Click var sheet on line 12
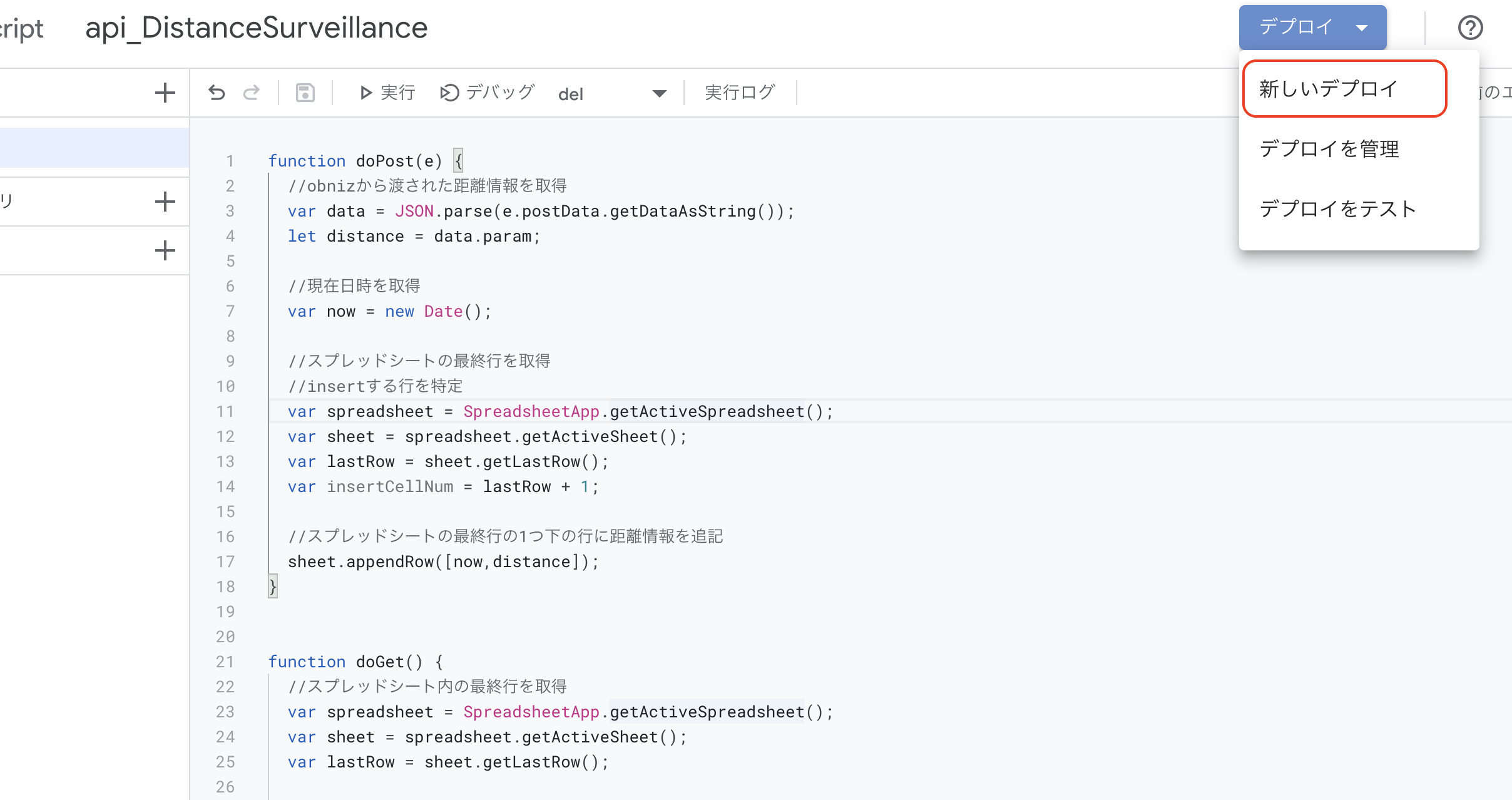This screenshot has width=1512, height=800. (x=487, y=436)
